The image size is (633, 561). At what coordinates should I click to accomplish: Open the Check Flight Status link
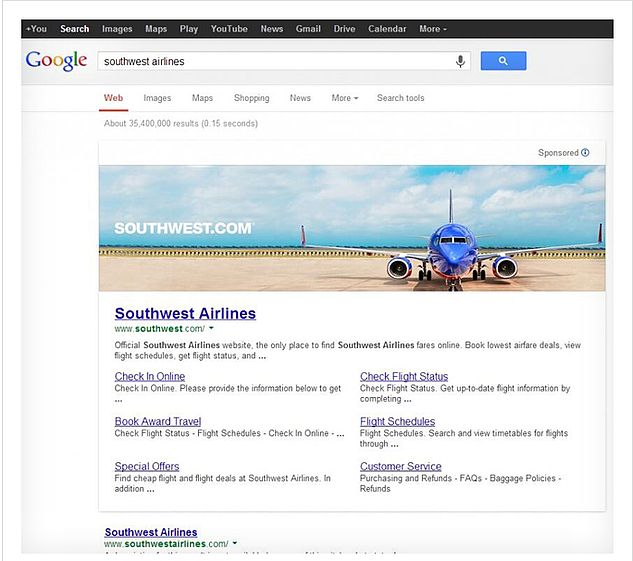pyautogui.click(x=404, y=377)
